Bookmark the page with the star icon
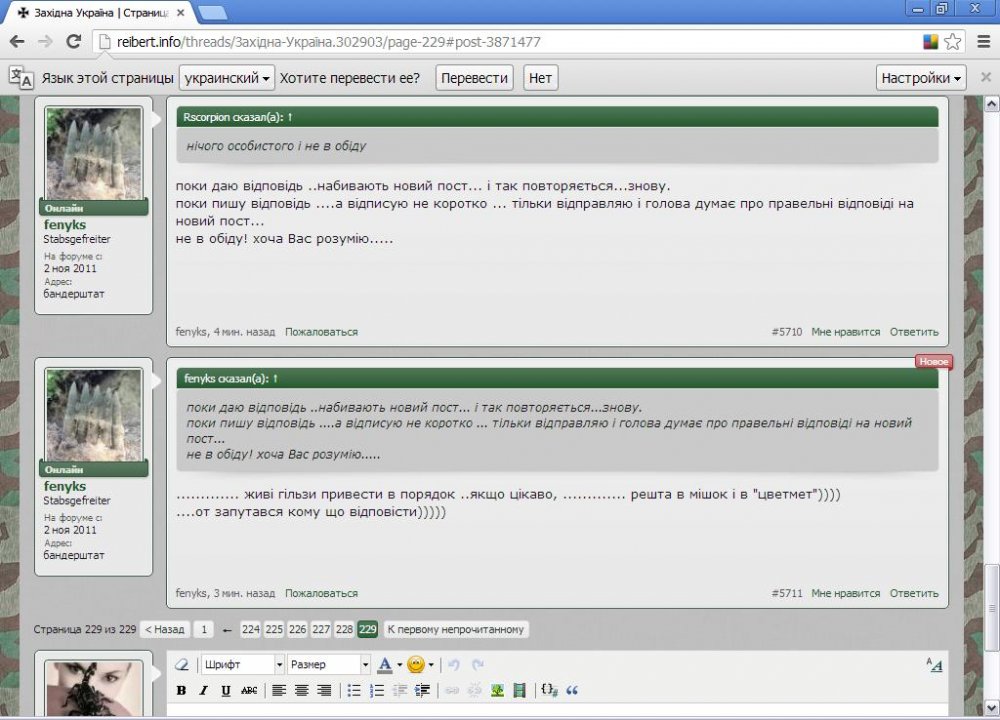Viewport: 1000px width, 720px height. coord(953,41)
